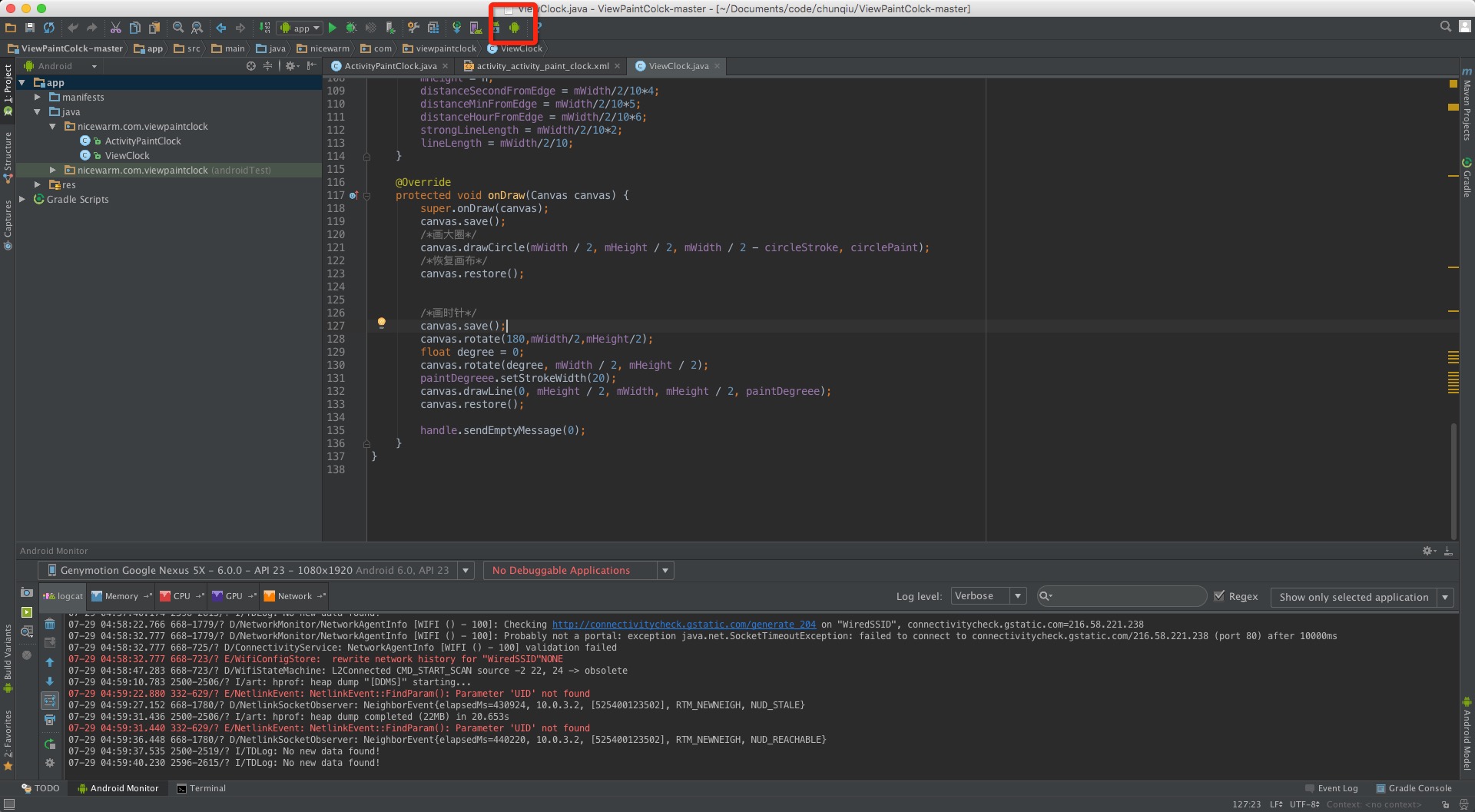Expand the manifests folder
The image size is (1475, 812).
tap(37, 98)
